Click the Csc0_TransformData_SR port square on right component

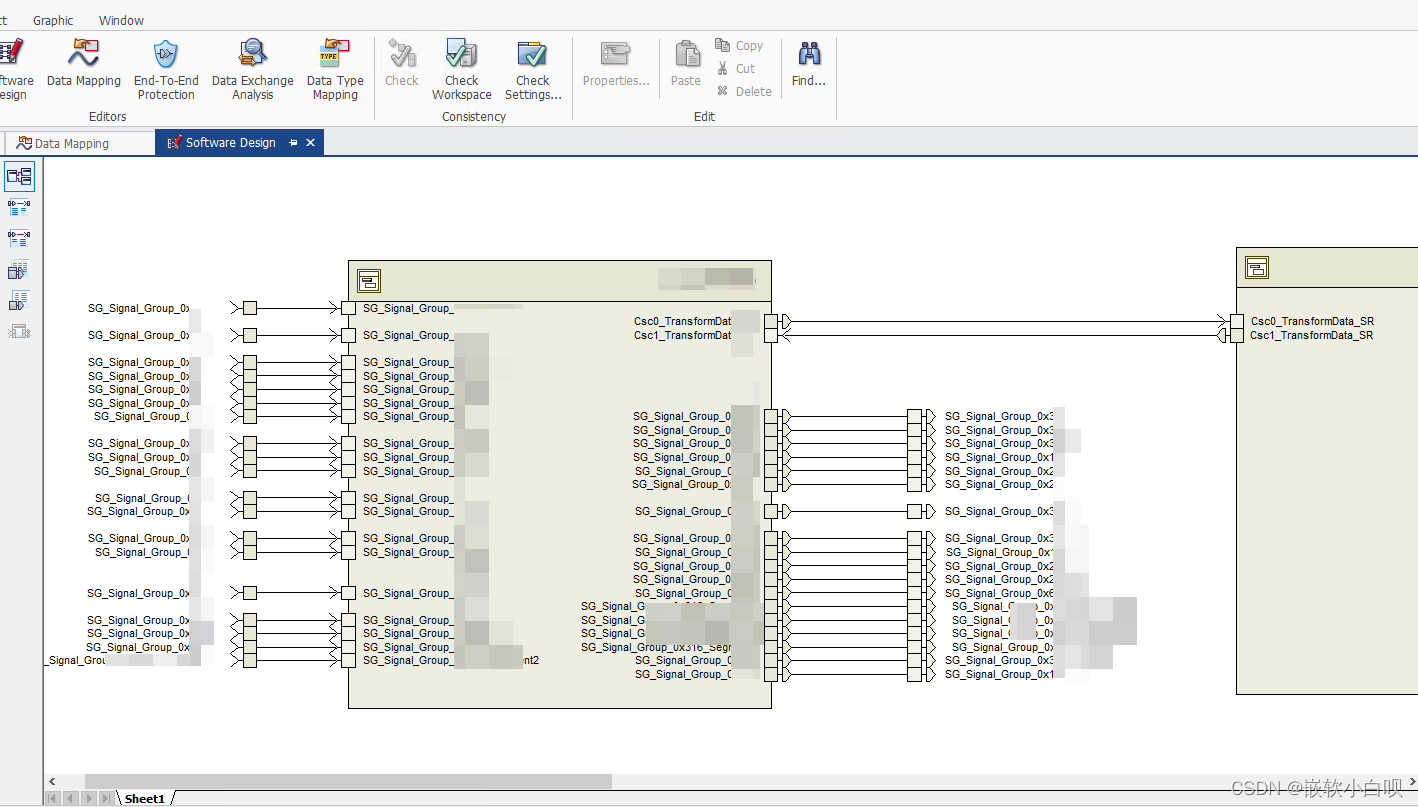[1237, 321]
